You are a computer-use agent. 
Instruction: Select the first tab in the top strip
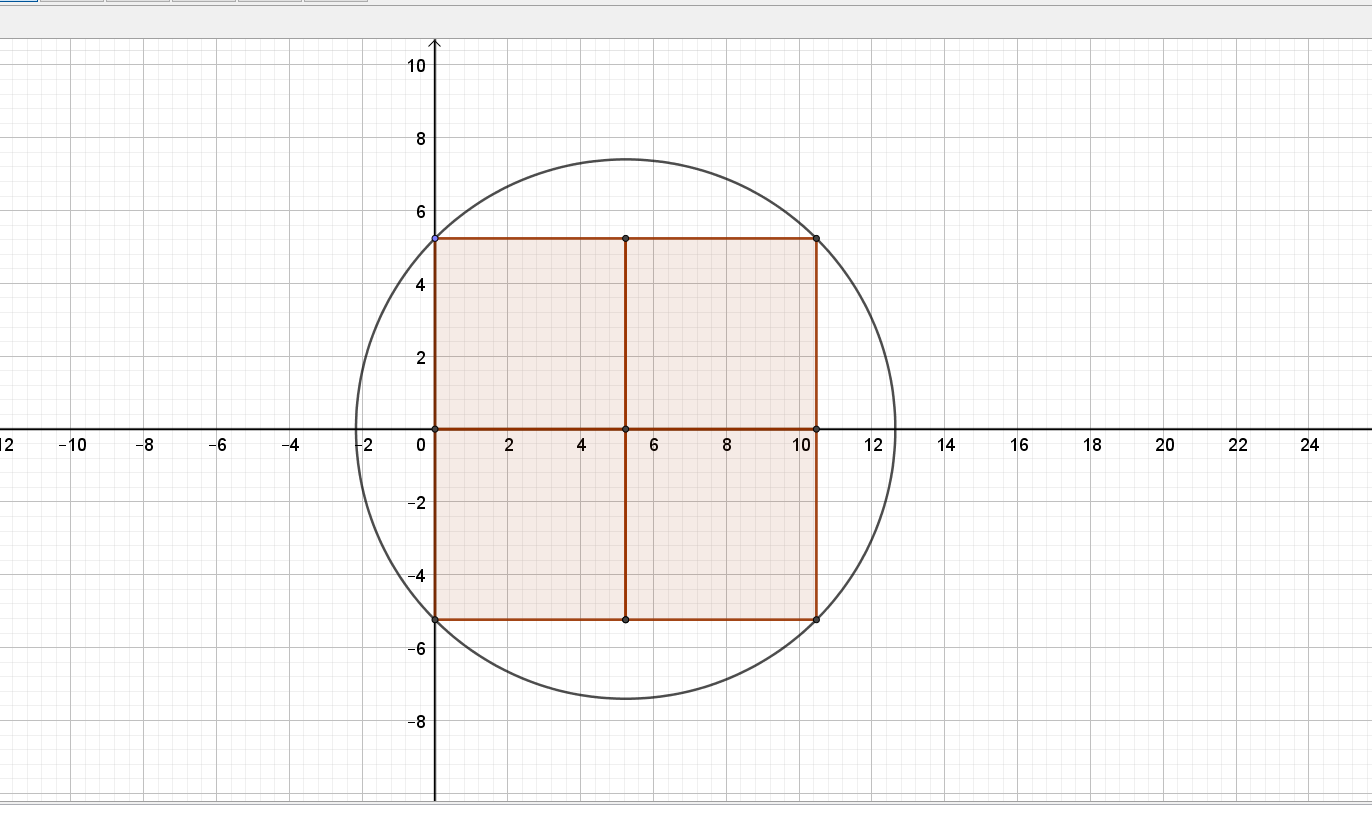(x=19, y=1)
